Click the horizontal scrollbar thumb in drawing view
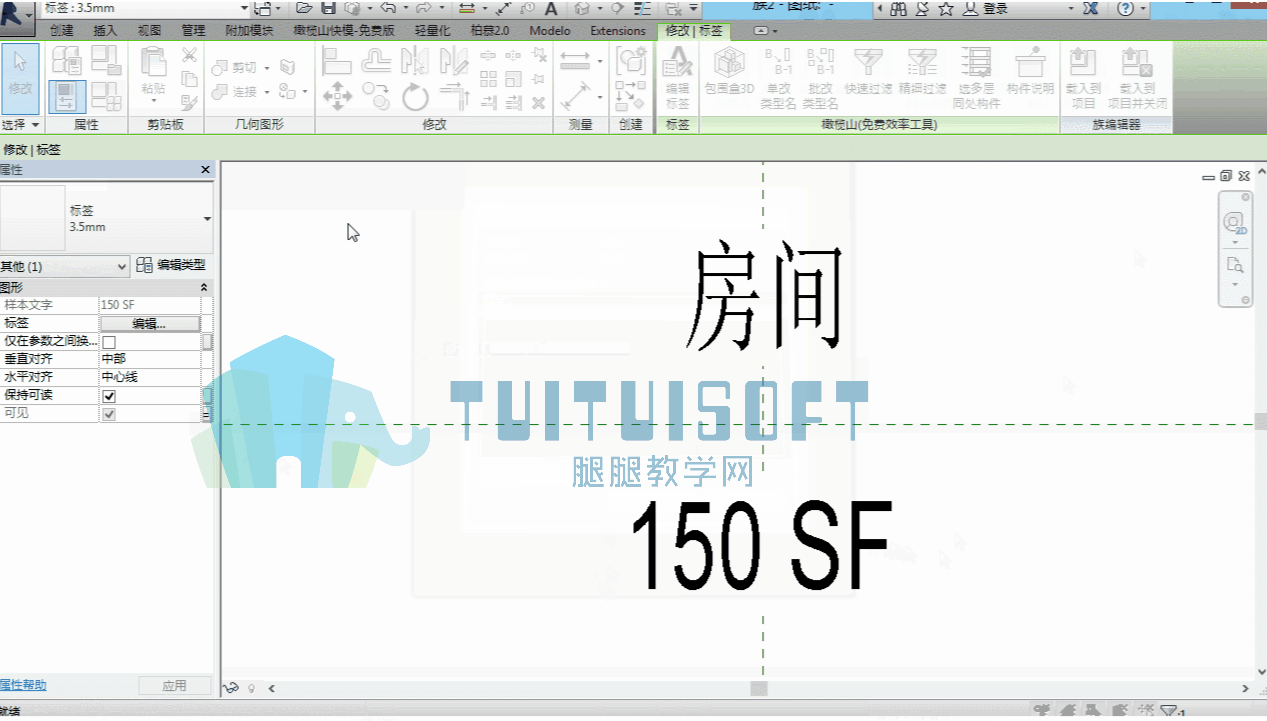 click(x=759, y=688)
